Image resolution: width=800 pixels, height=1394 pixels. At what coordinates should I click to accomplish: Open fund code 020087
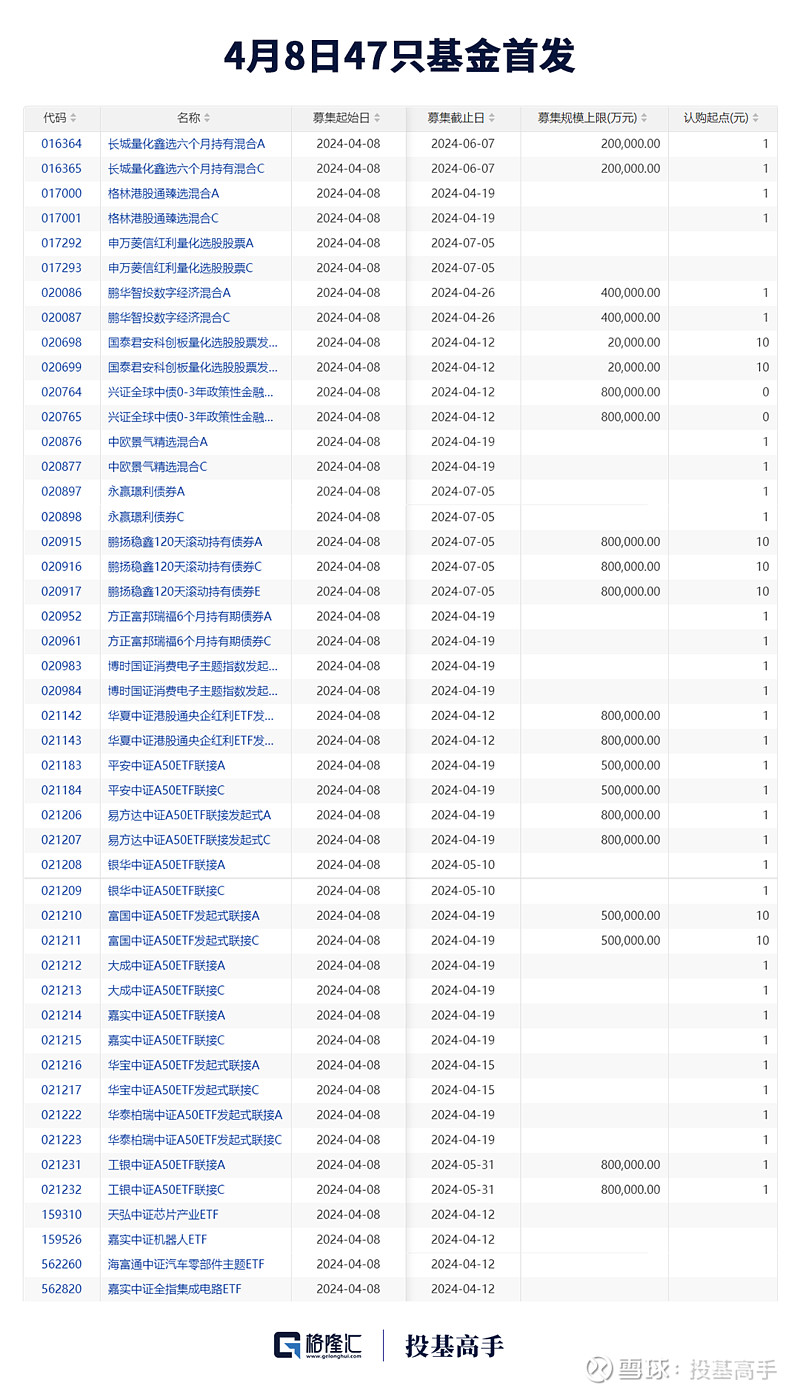62,318
